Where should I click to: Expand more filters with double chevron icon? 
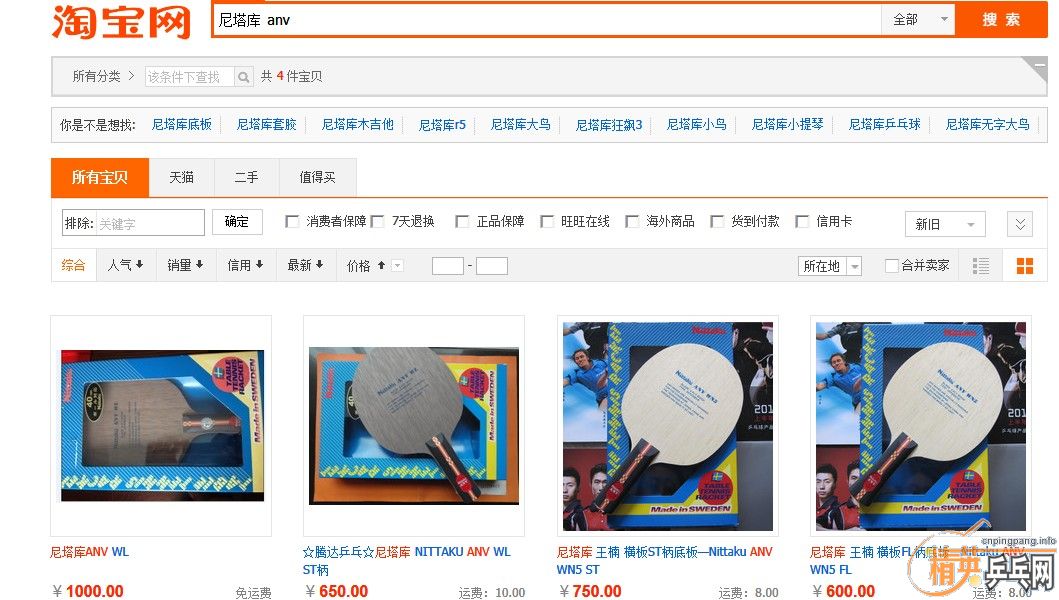1020,224
